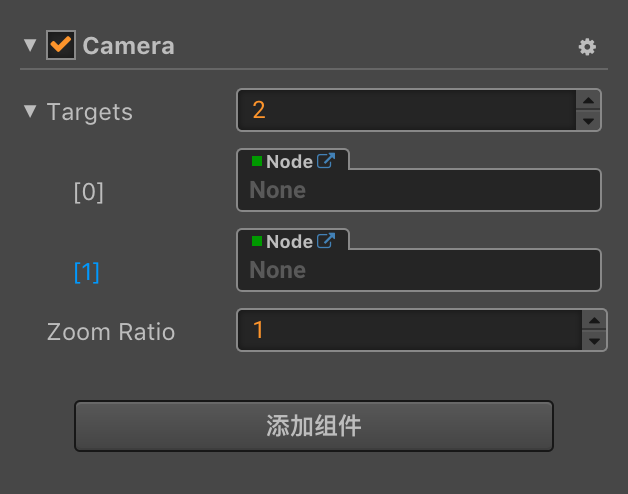Open the Camera component settings gear

[x=587, y=47]
